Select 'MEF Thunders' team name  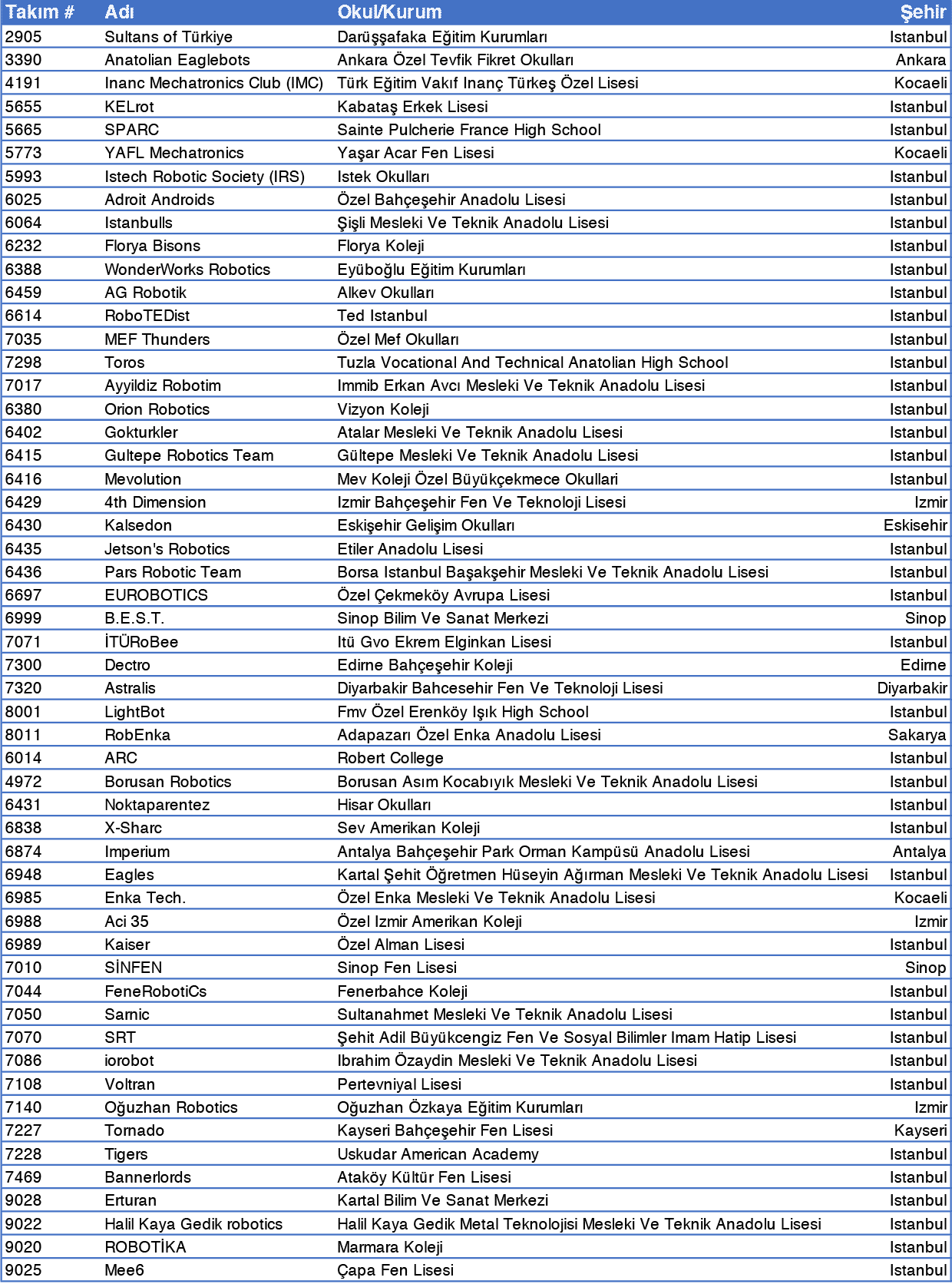[157, 339]
